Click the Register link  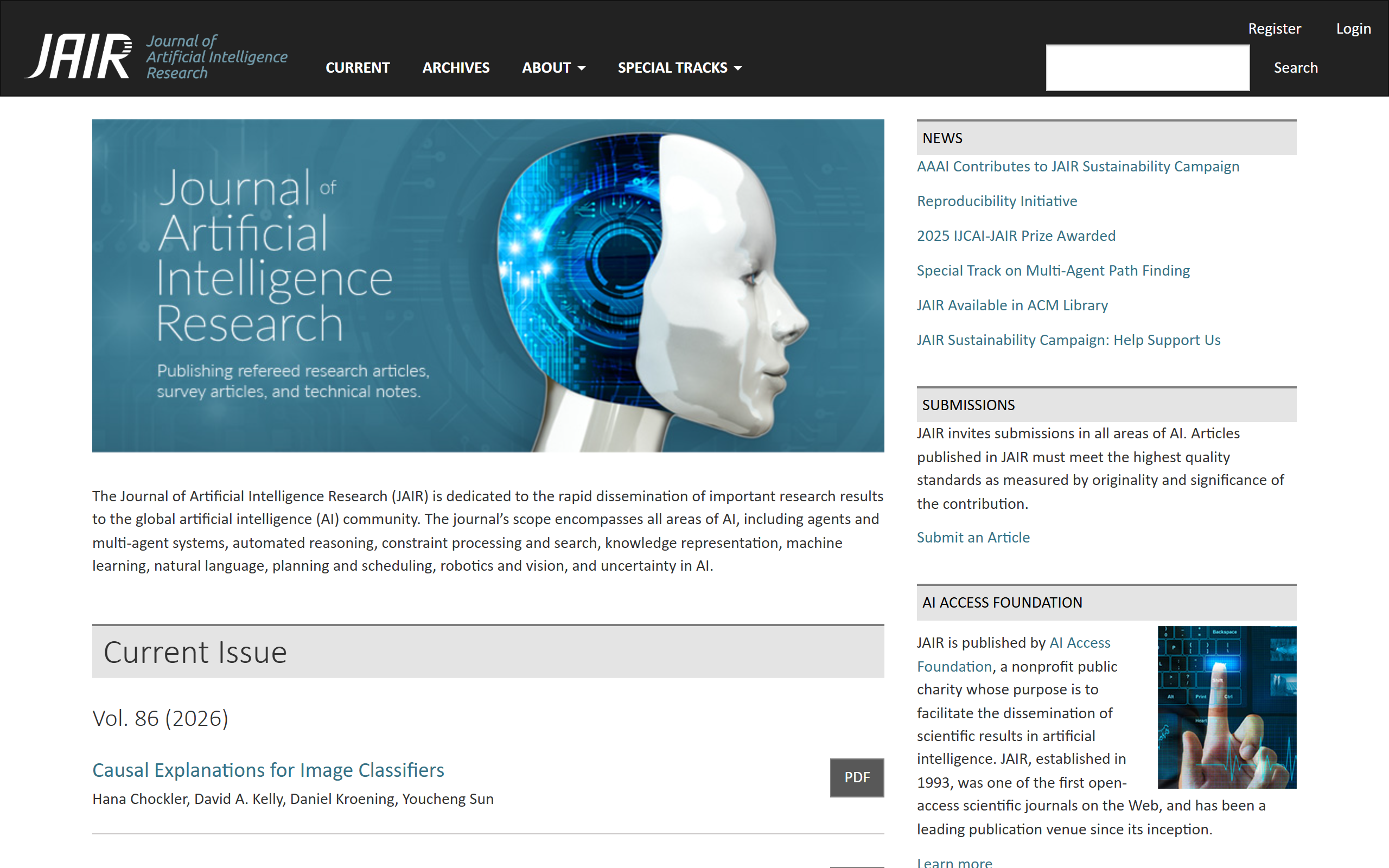click(1274, 29)
